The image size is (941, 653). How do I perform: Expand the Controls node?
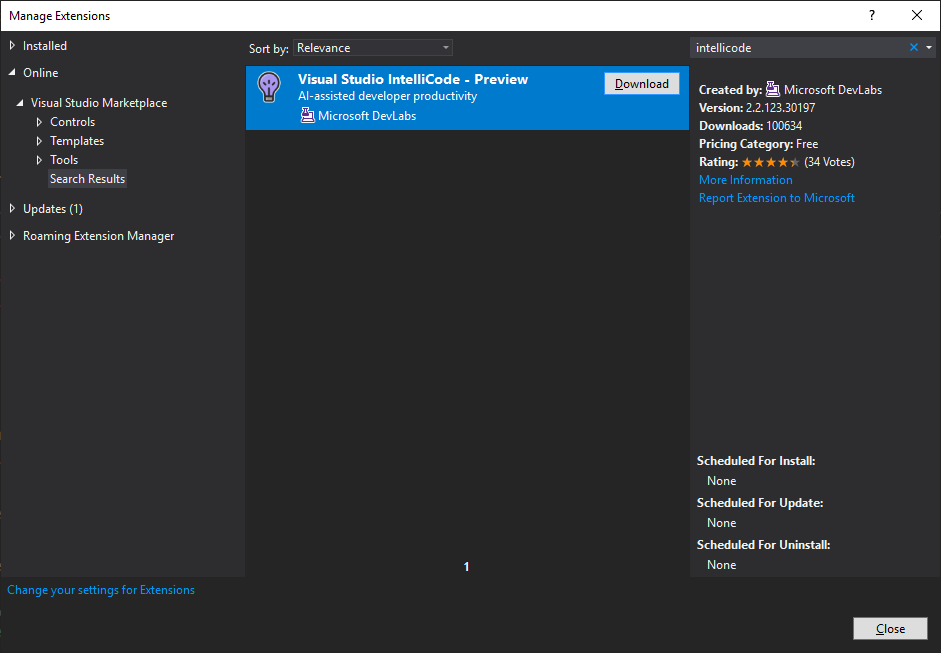point(39,122)
